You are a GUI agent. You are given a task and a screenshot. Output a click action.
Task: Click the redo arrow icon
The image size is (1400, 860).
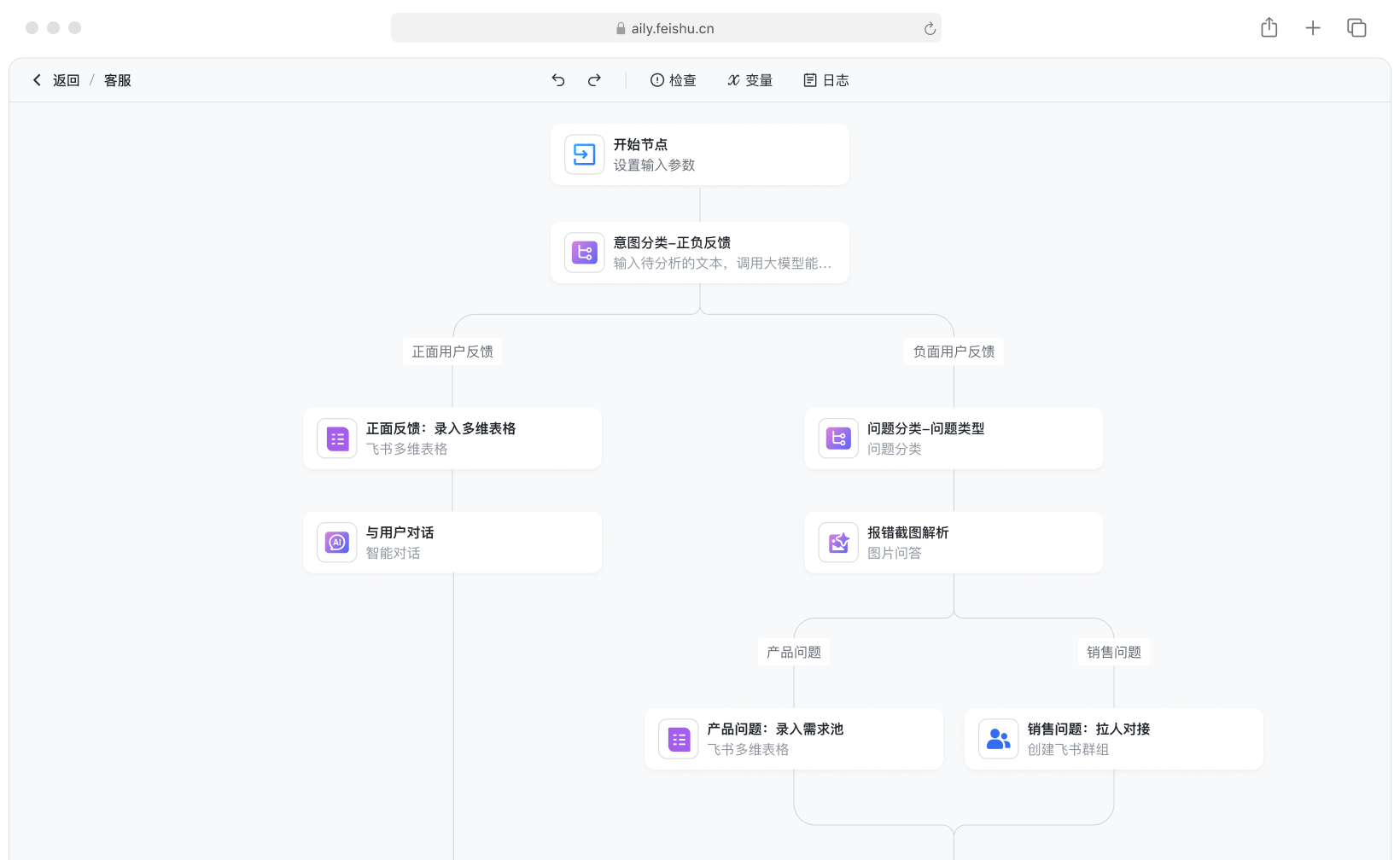point(594,79)
